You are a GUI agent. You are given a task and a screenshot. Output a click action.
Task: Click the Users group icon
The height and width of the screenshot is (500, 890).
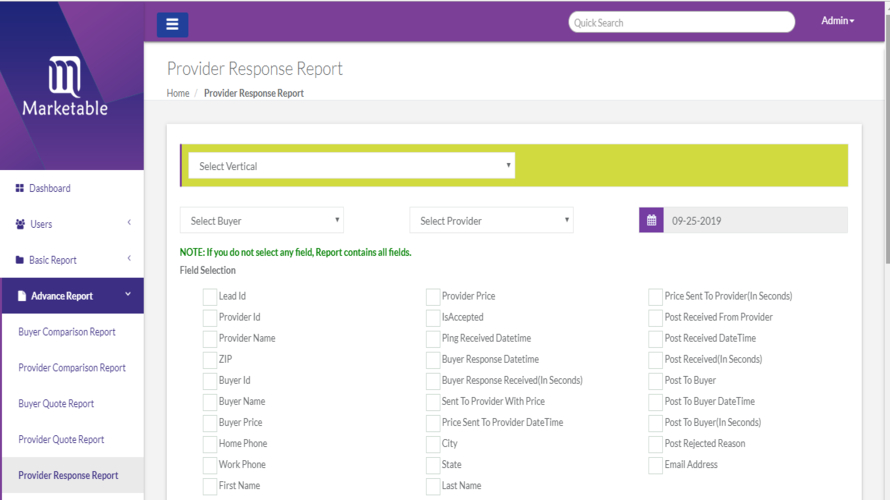(x=20, y=224)
